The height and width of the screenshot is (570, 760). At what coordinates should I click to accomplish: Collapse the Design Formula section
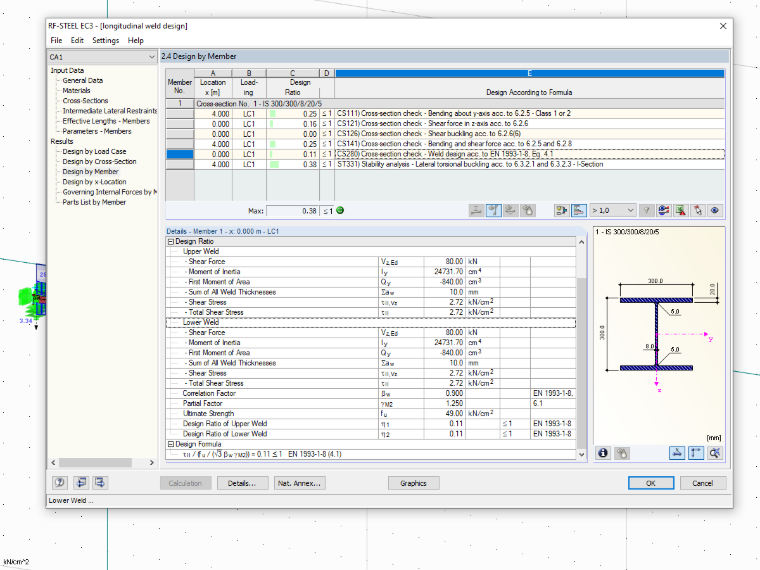pos(171,444)
